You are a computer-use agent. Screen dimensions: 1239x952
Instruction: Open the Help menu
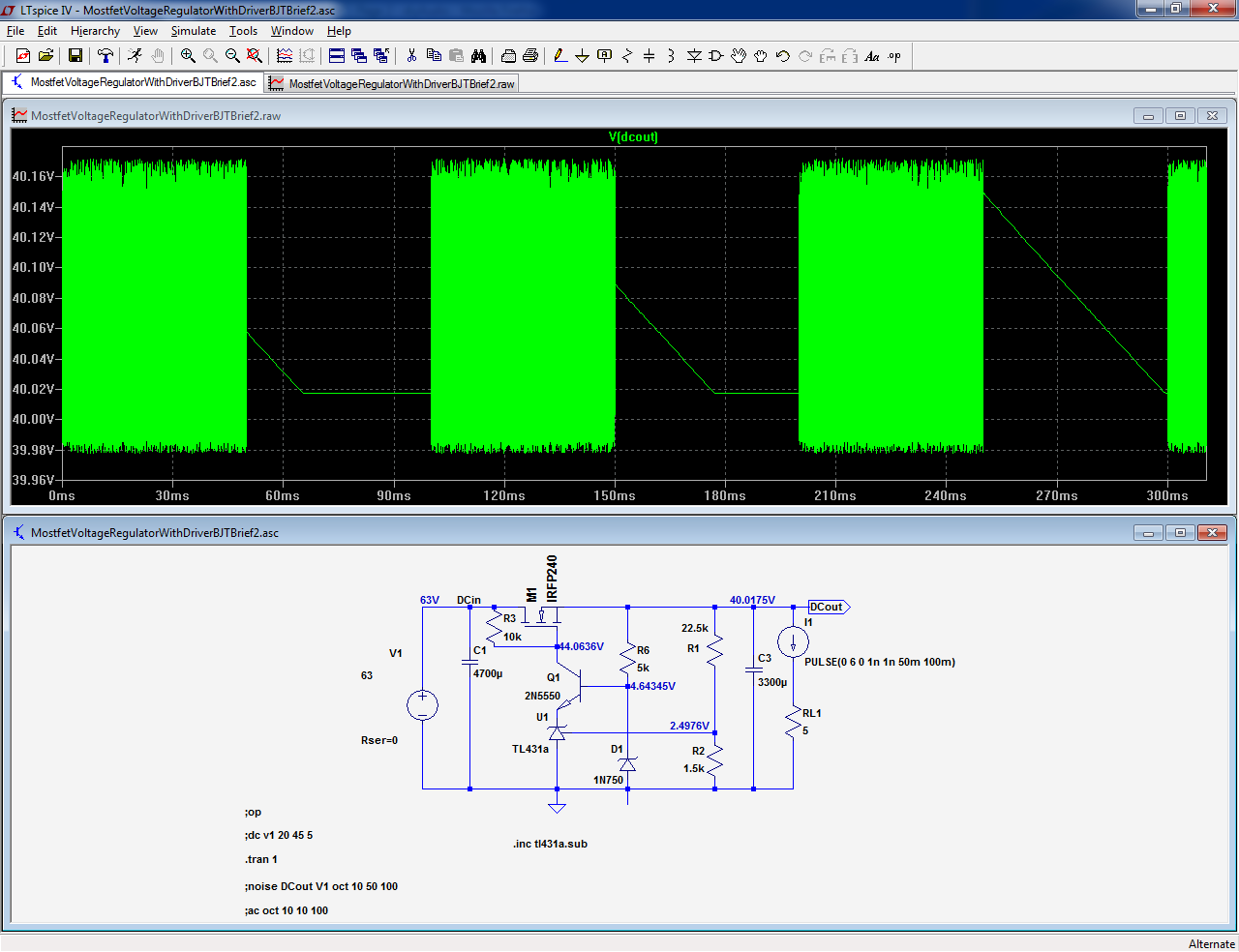coord(339,31)
